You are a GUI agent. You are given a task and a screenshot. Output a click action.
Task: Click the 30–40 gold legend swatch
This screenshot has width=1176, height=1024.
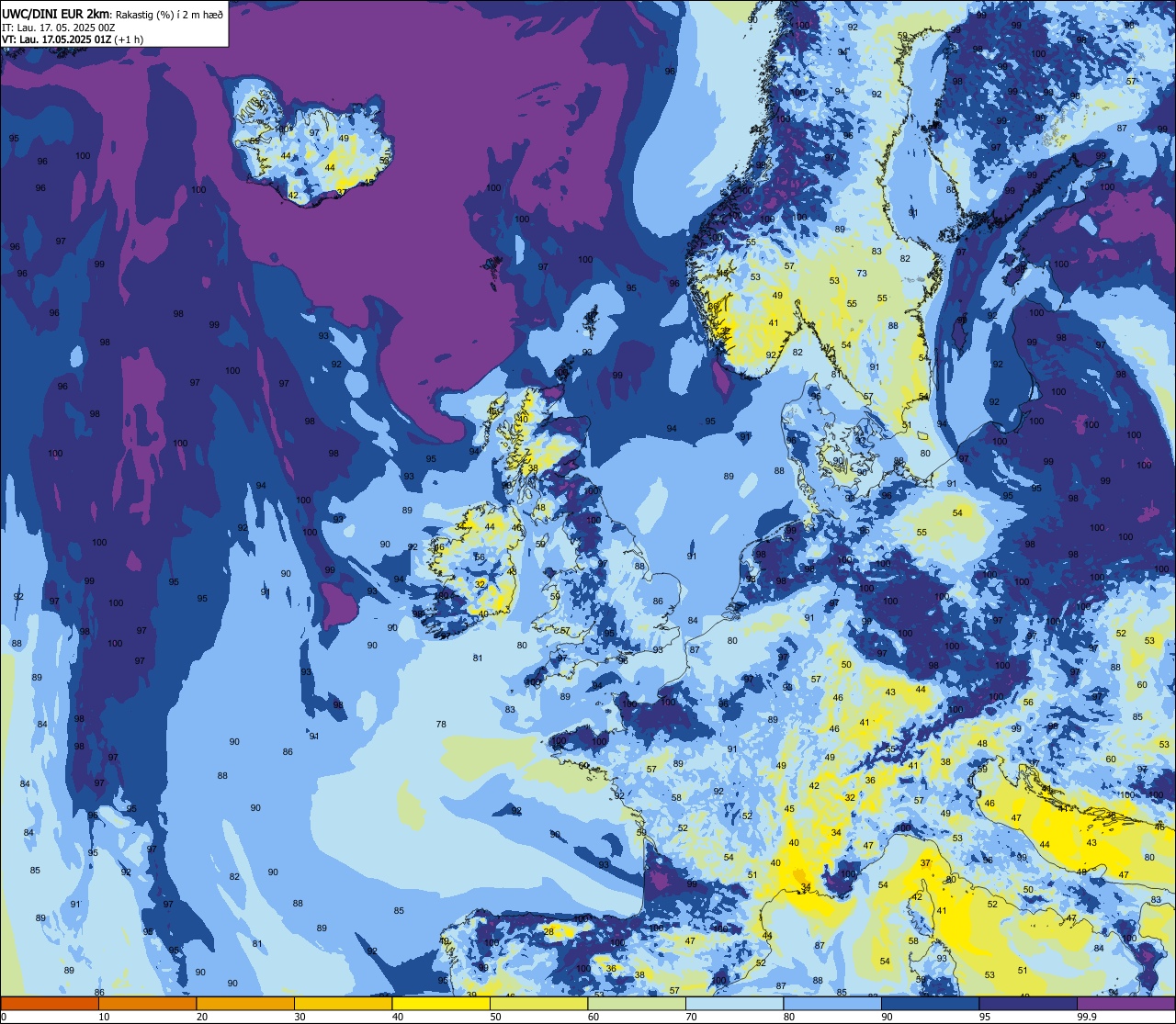(x=343, y=1003)
